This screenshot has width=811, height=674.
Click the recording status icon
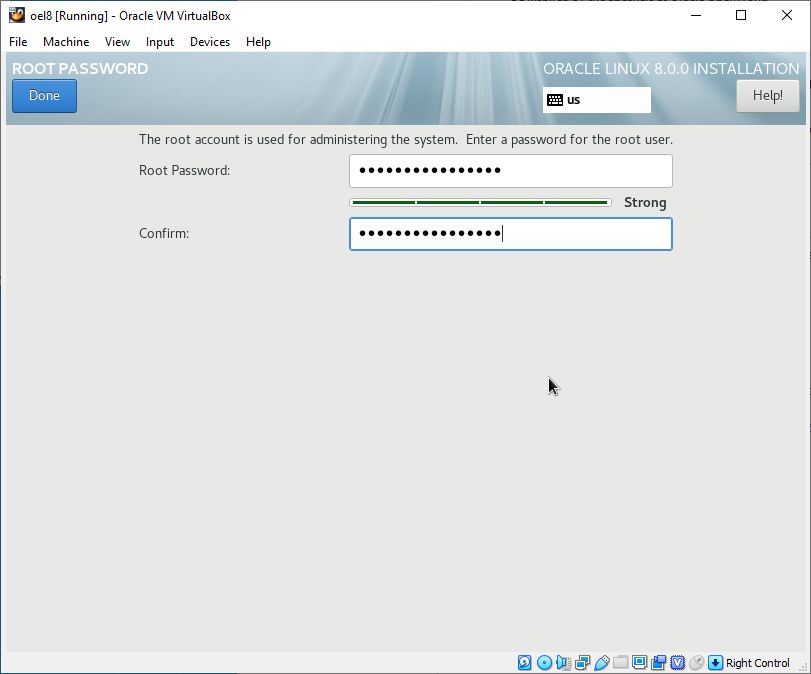pos(658,663)
